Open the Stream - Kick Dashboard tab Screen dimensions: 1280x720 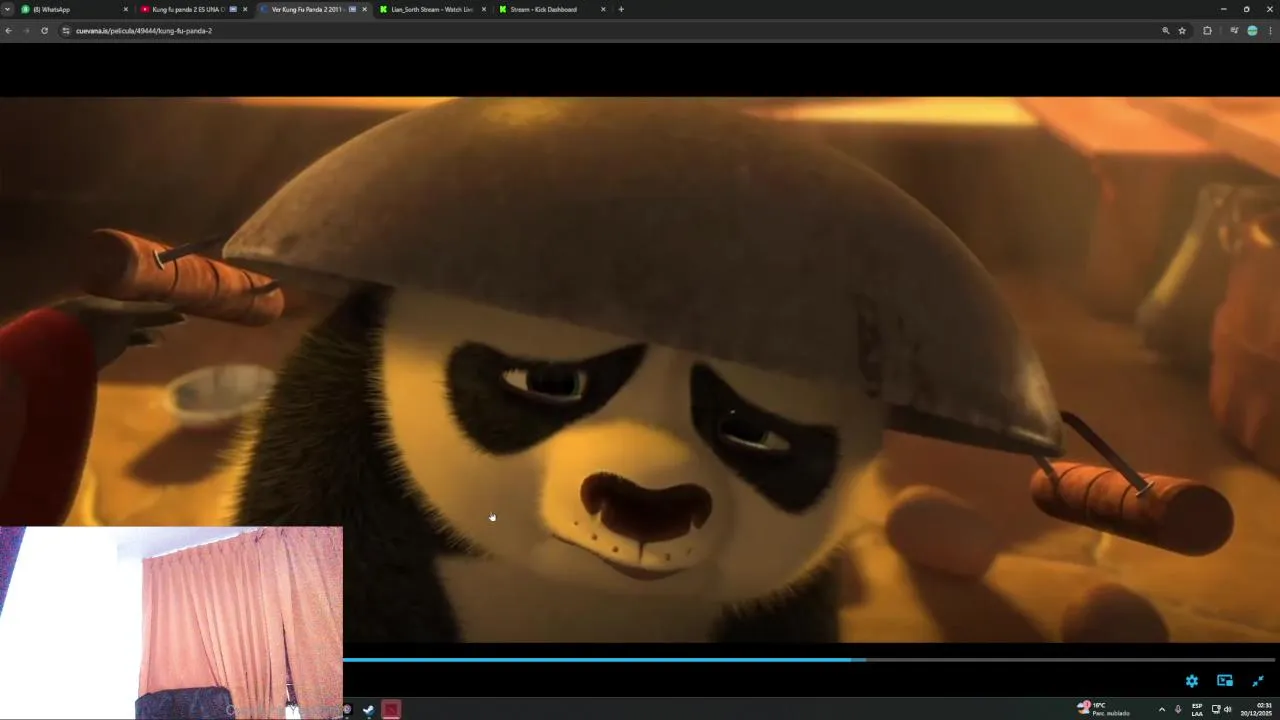coord(551,9)
